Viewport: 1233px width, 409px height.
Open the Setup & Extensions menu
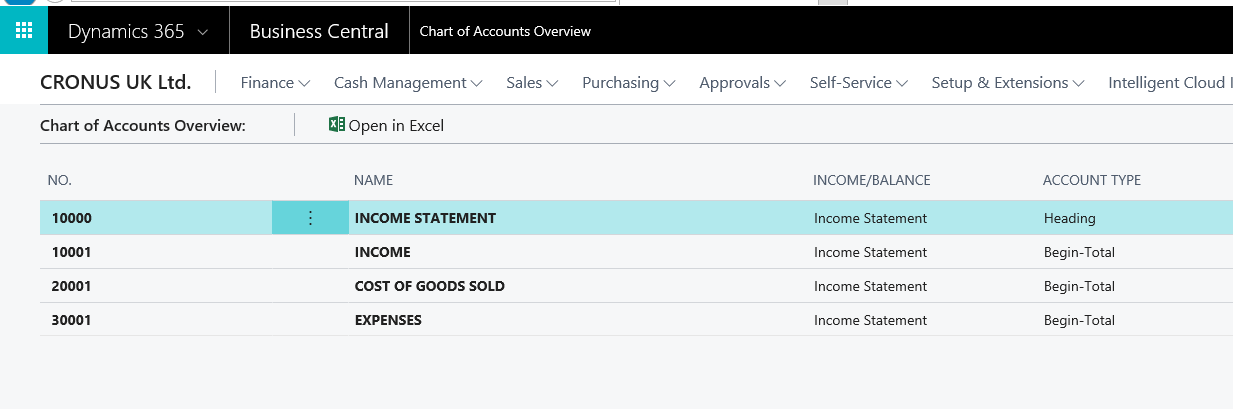click(1007, 83)
